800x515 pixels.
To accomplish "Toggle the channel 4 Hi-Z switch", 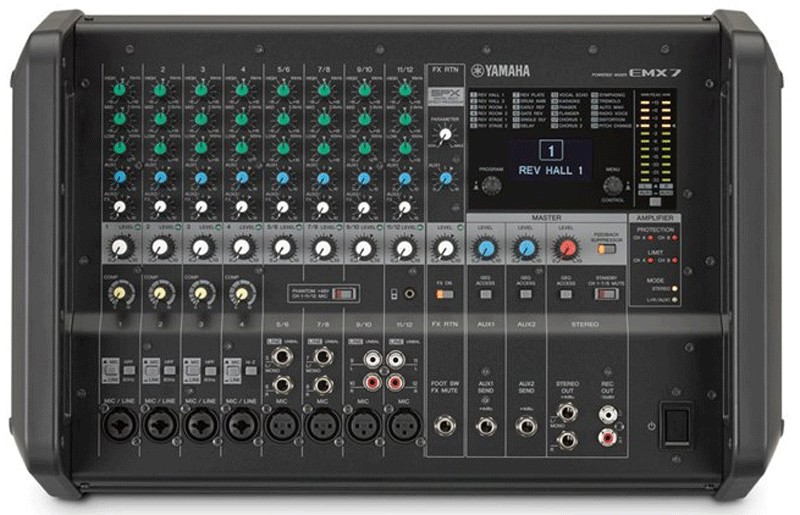I will pyautogui.click(x=251, y=371).
